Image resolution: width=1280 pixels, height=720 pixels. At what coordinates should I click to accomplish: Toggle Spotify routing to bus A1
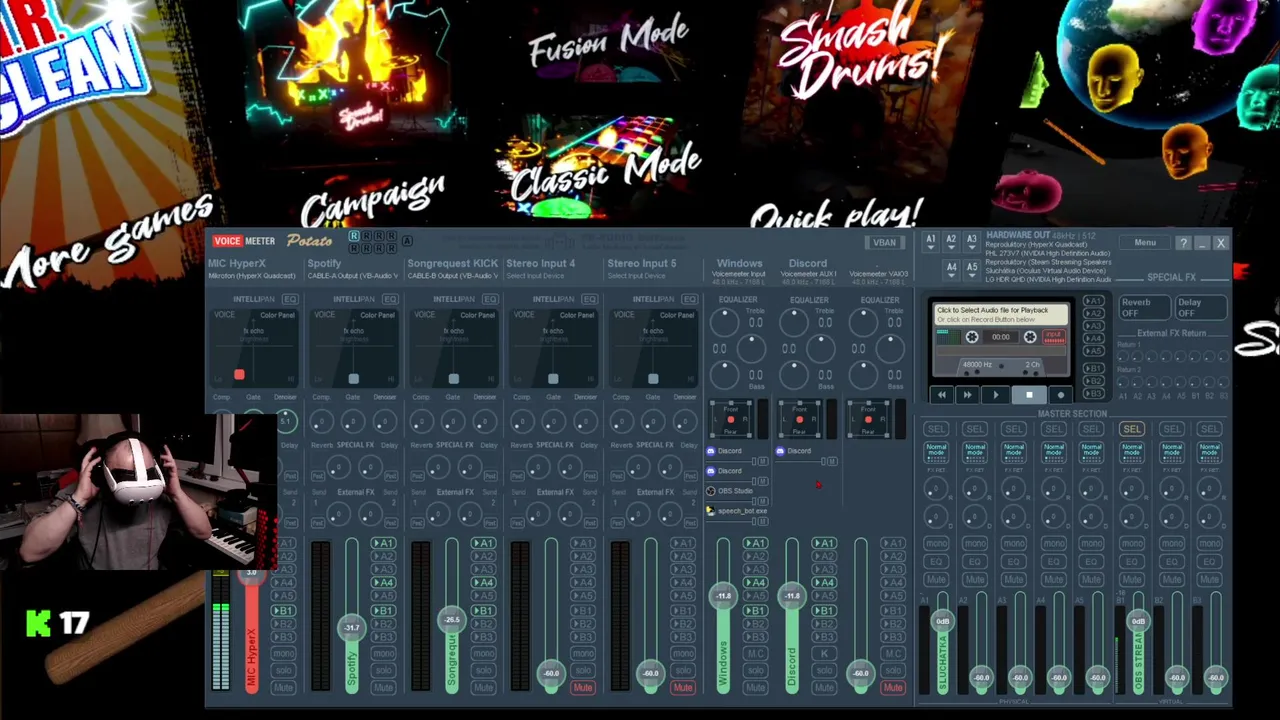point(383,544)
